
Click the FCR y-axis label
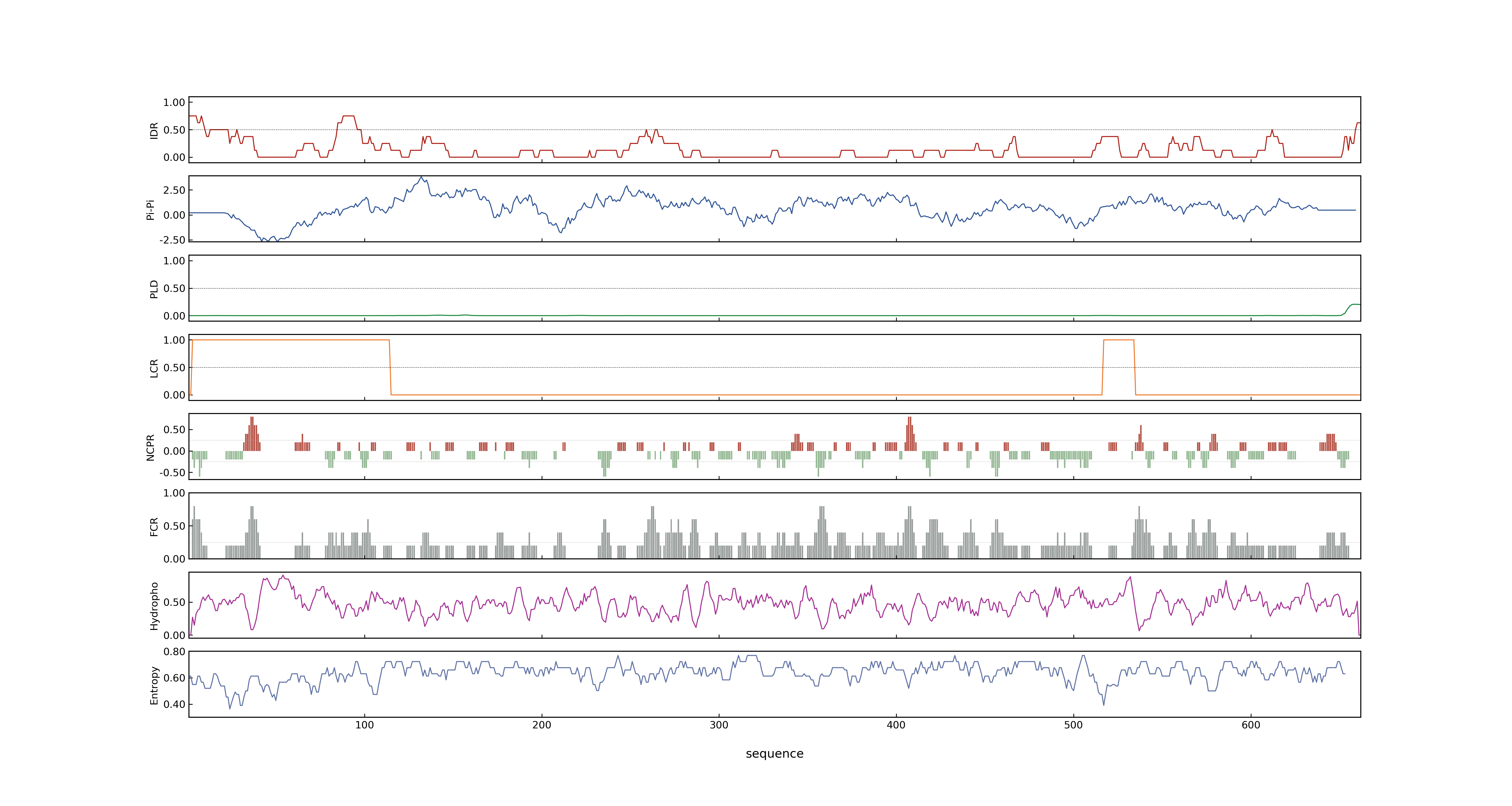click(154, 526)
